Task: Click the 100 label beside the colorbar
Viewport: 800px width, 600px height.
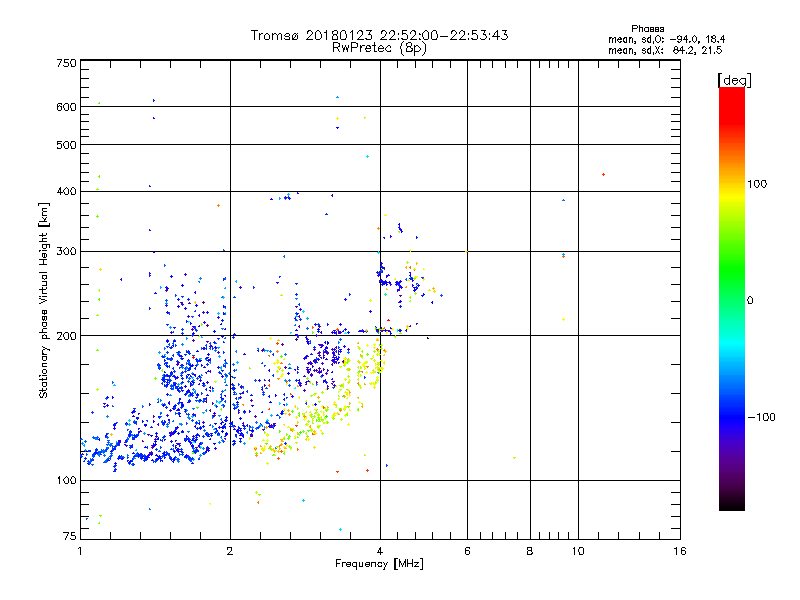Action: click(x=757, y=184)
